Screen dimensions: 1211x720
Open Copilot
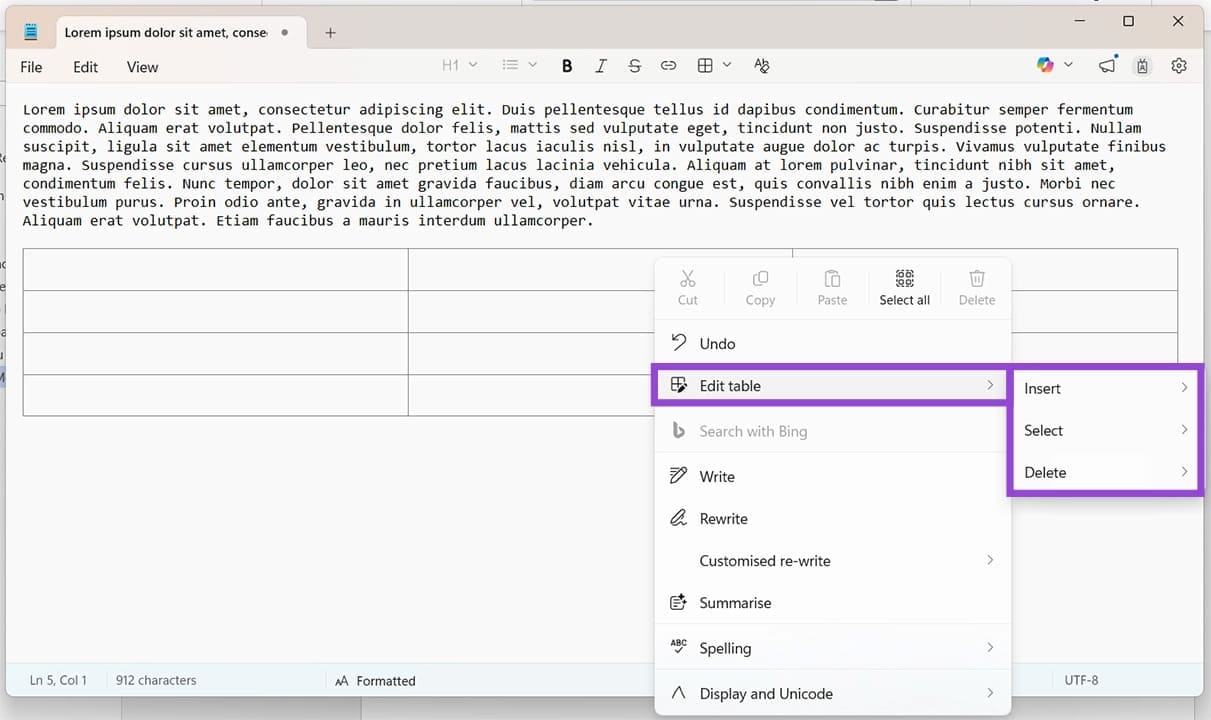tap(1046, 64)
